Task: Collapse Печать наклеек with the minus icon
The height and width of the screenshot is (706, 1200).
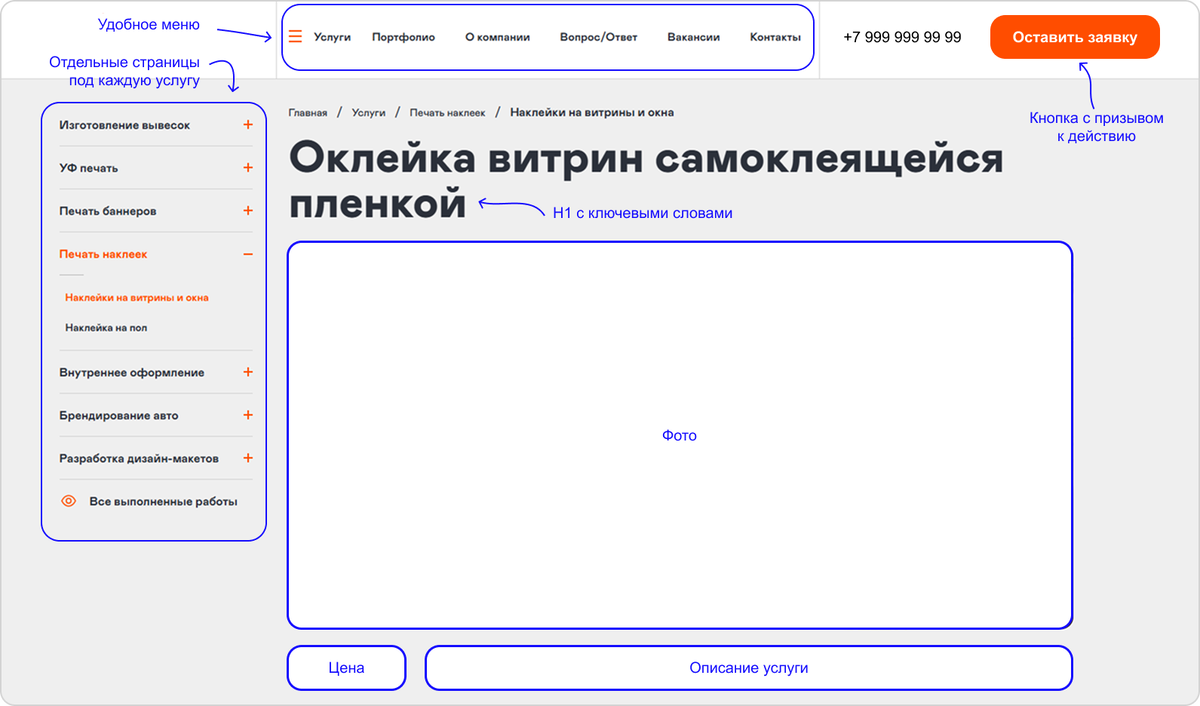Action: 248,254
